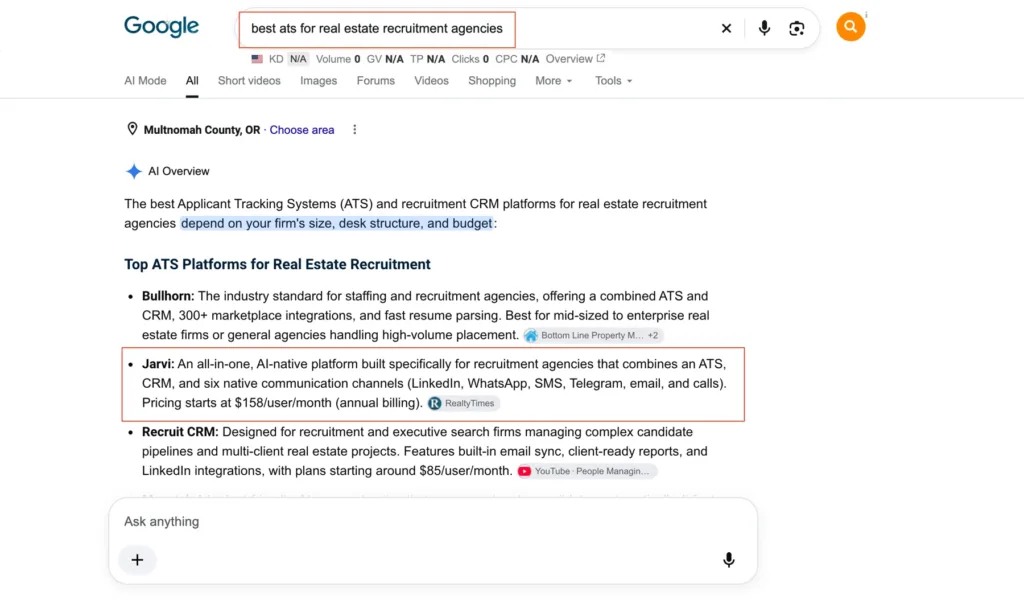Switch to Short videos tab

tap(249, 81)
